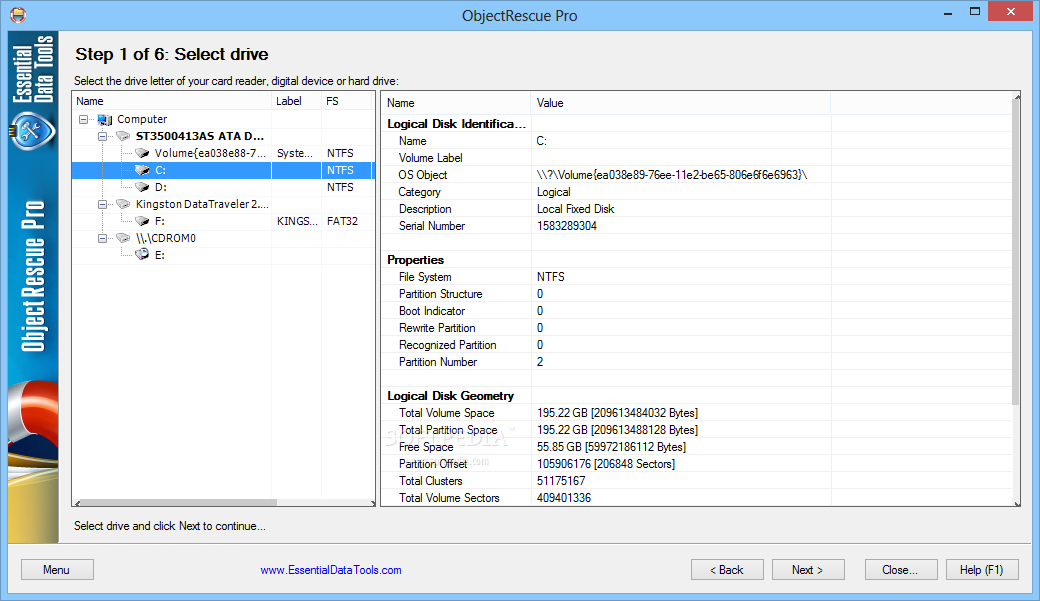Image resolution: width=1040 pixels, height=601 pixels.
Task: Go to previous step with Back
Action: click(x=727, y=570)
